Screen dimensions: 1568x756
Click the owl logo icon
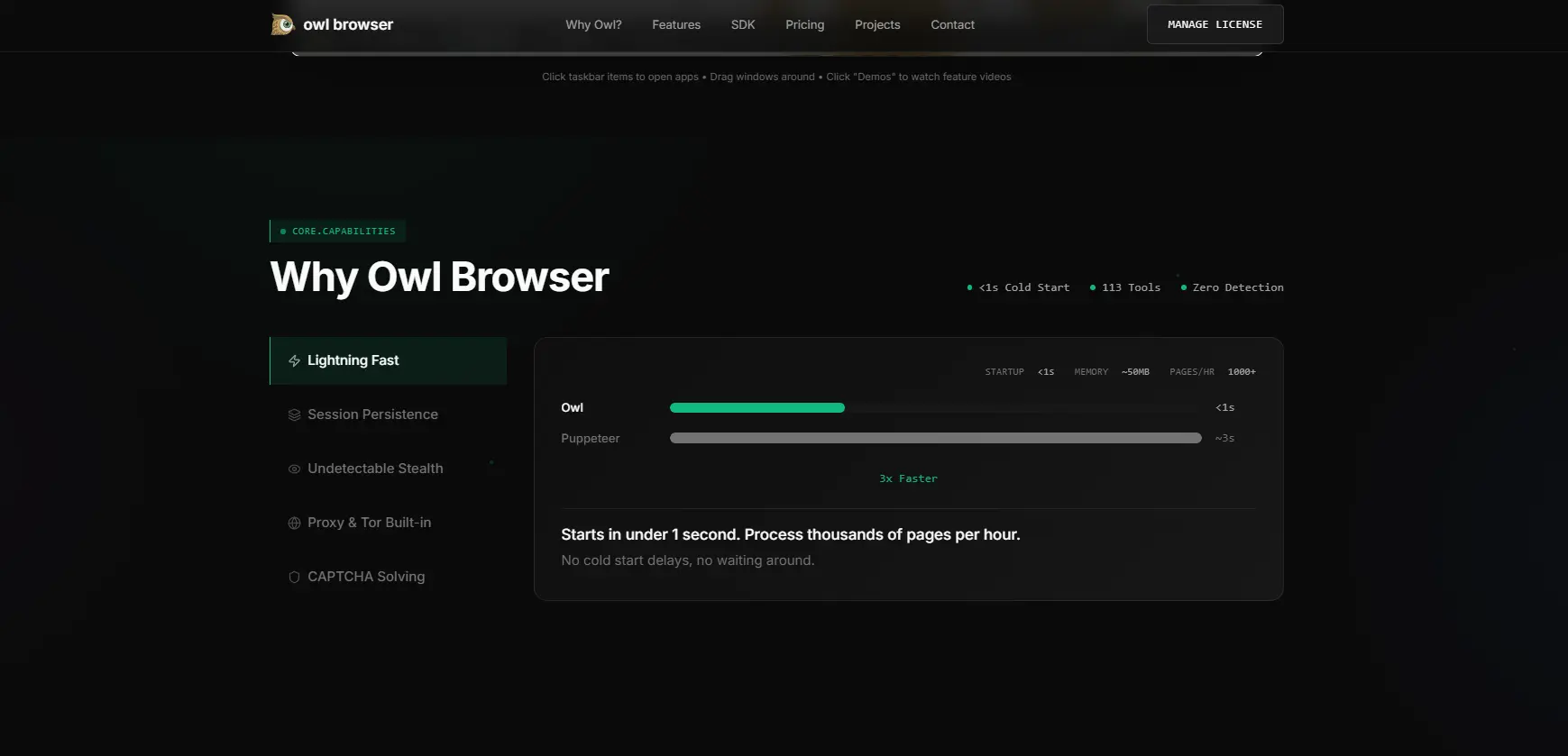(x=283, y=24)
